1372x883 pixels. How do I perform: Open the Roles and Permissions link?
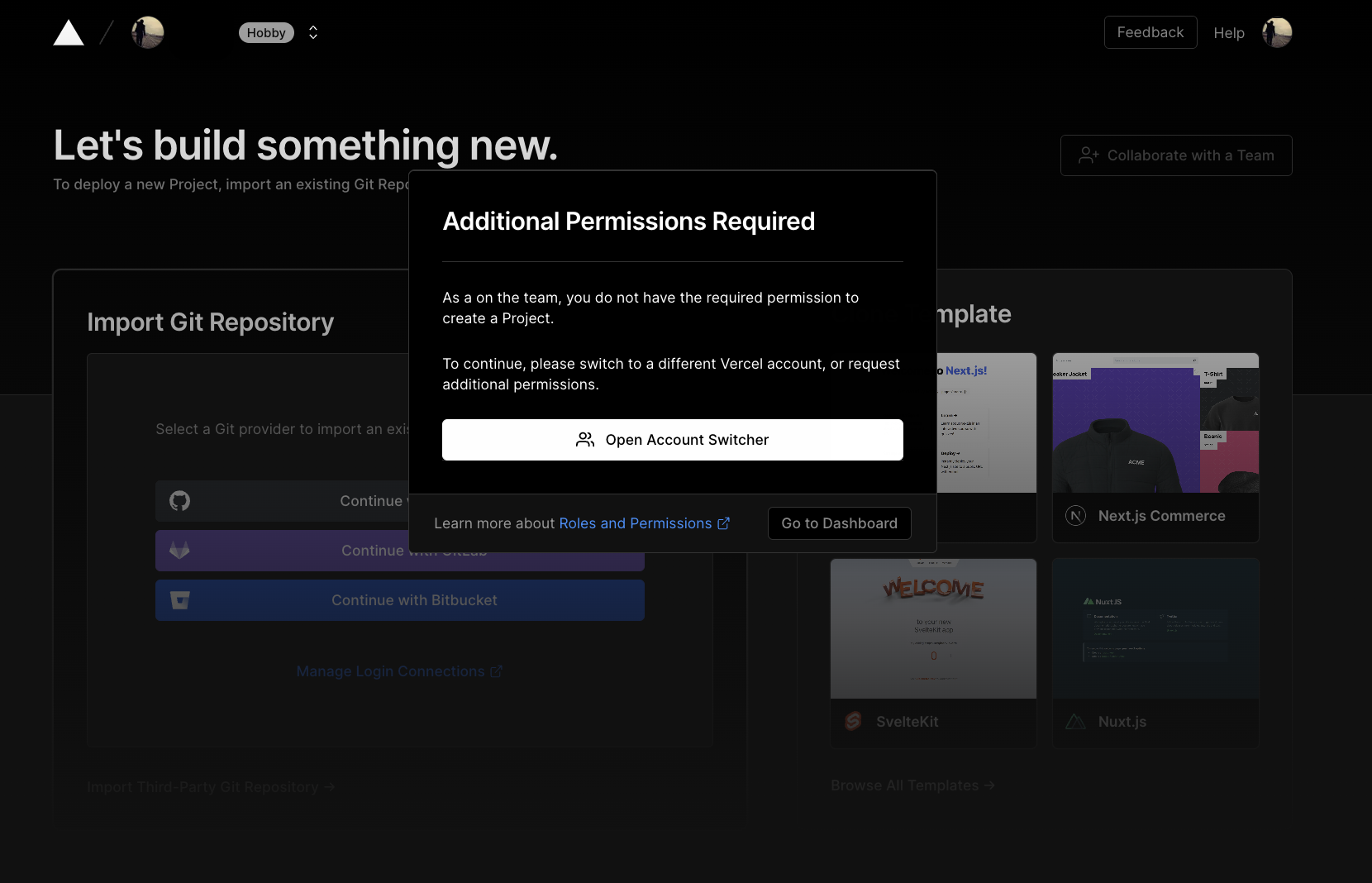click(634, 523)
